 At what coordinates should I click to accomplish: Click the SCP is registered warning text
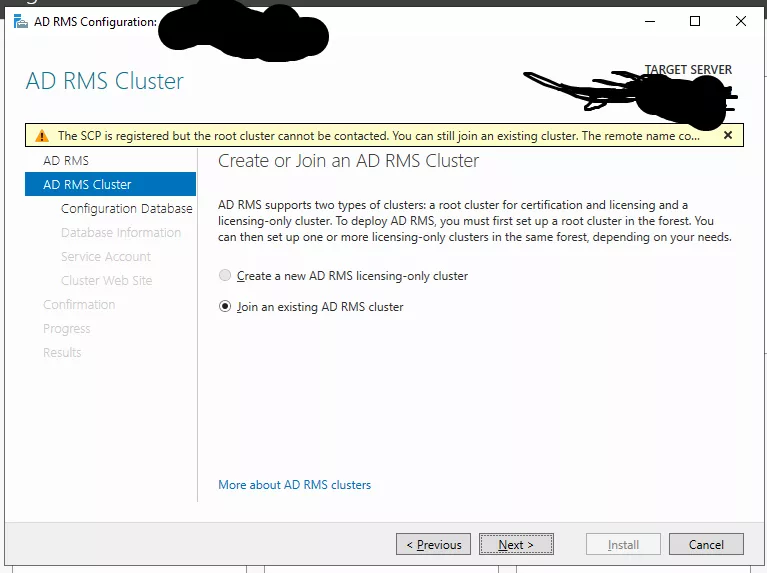point(379,136)
